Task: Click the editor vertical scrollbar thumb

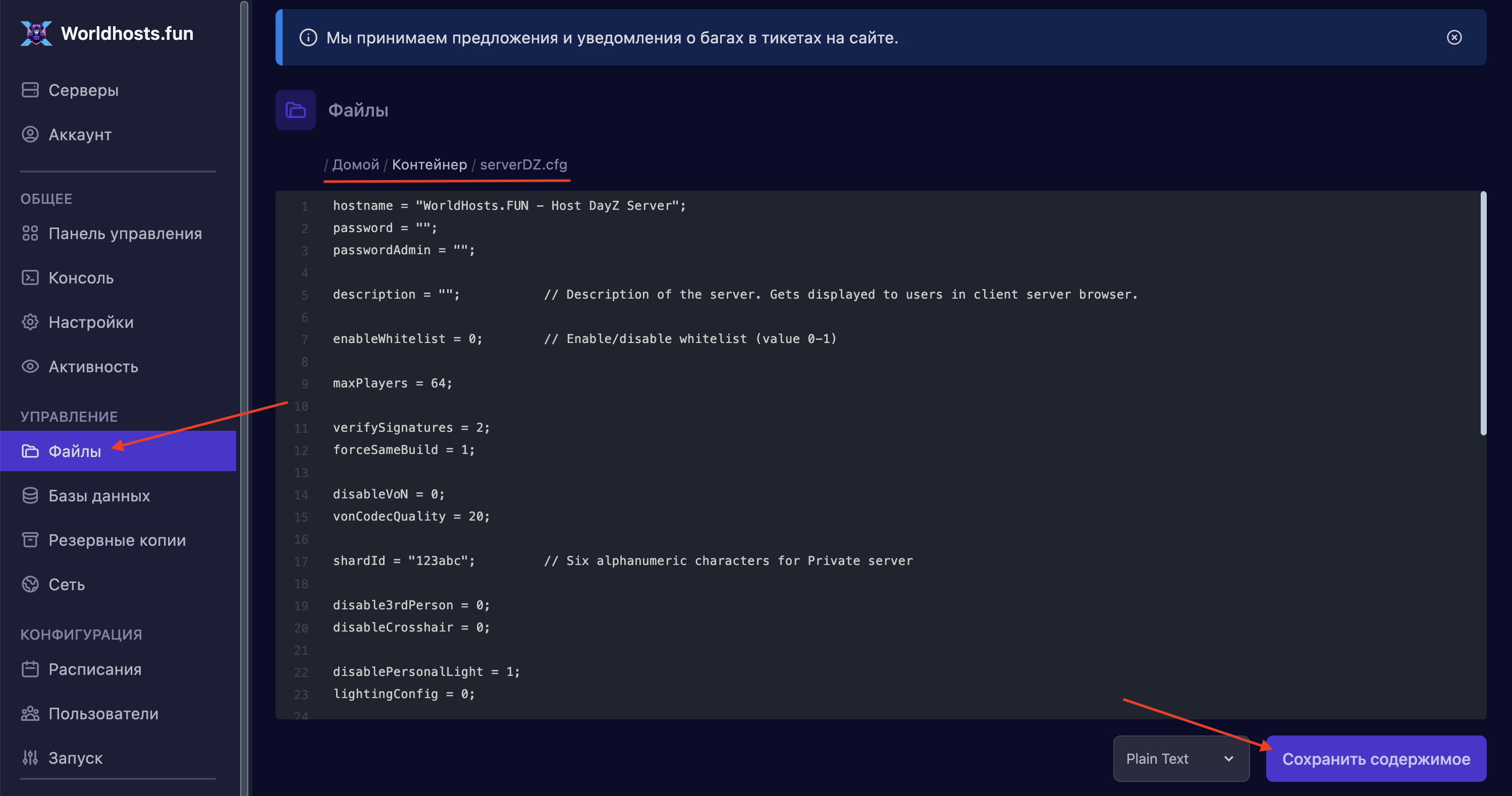Action: click(x=1483, y=313)
